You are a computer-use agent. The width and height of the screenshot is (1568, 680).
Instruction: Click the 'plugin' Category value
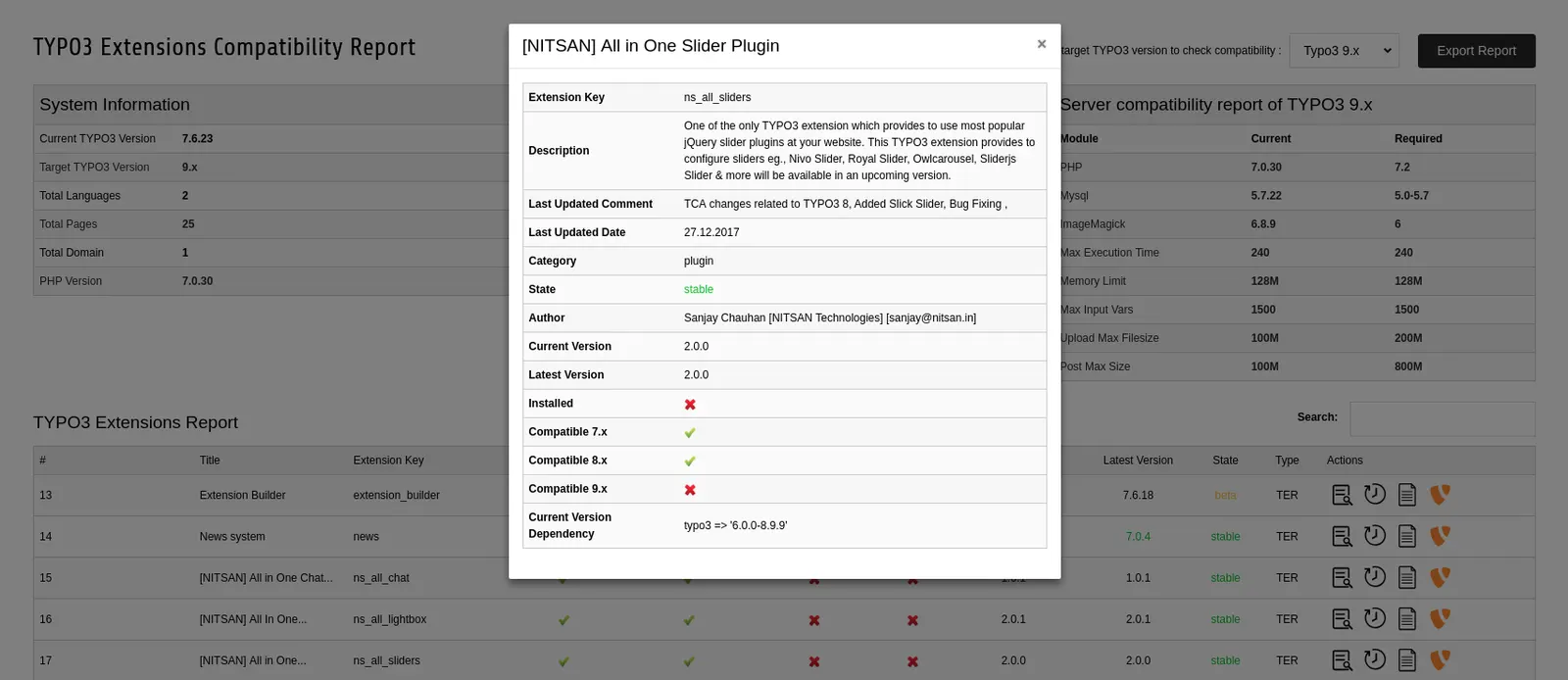coord(699,261)
